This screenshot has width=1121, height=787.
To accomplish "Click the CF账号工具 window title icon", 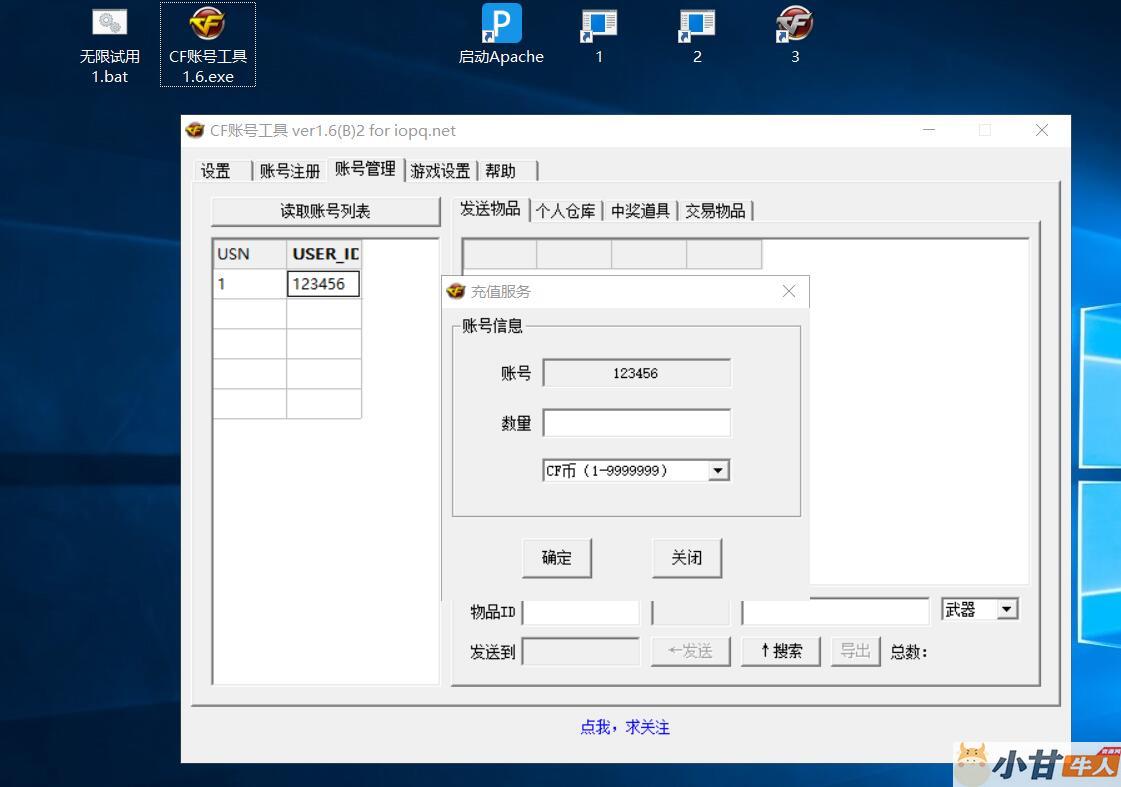I will pos(196,130).
